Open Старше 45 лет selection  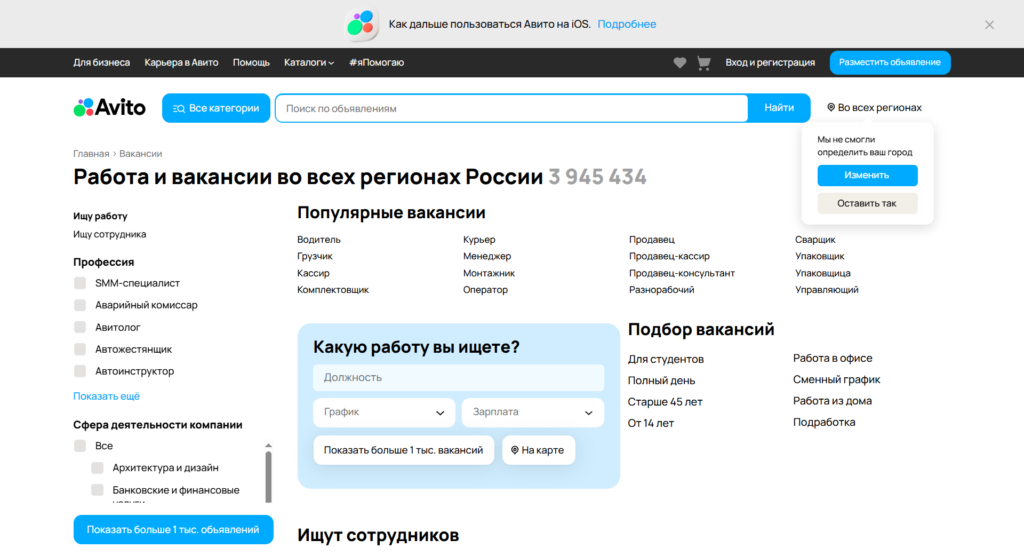(x=665, y=402)
